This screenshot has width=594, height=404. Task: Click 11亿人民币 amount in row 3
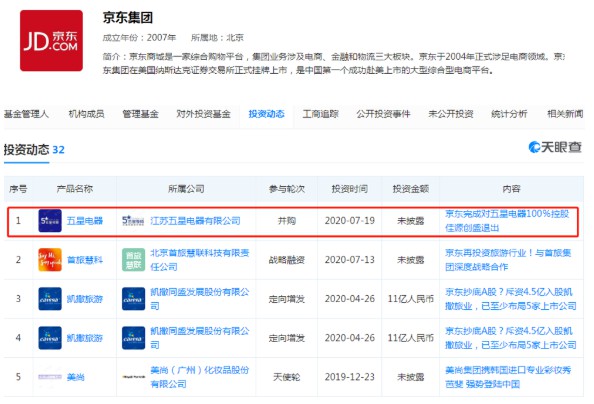(411, 299)
